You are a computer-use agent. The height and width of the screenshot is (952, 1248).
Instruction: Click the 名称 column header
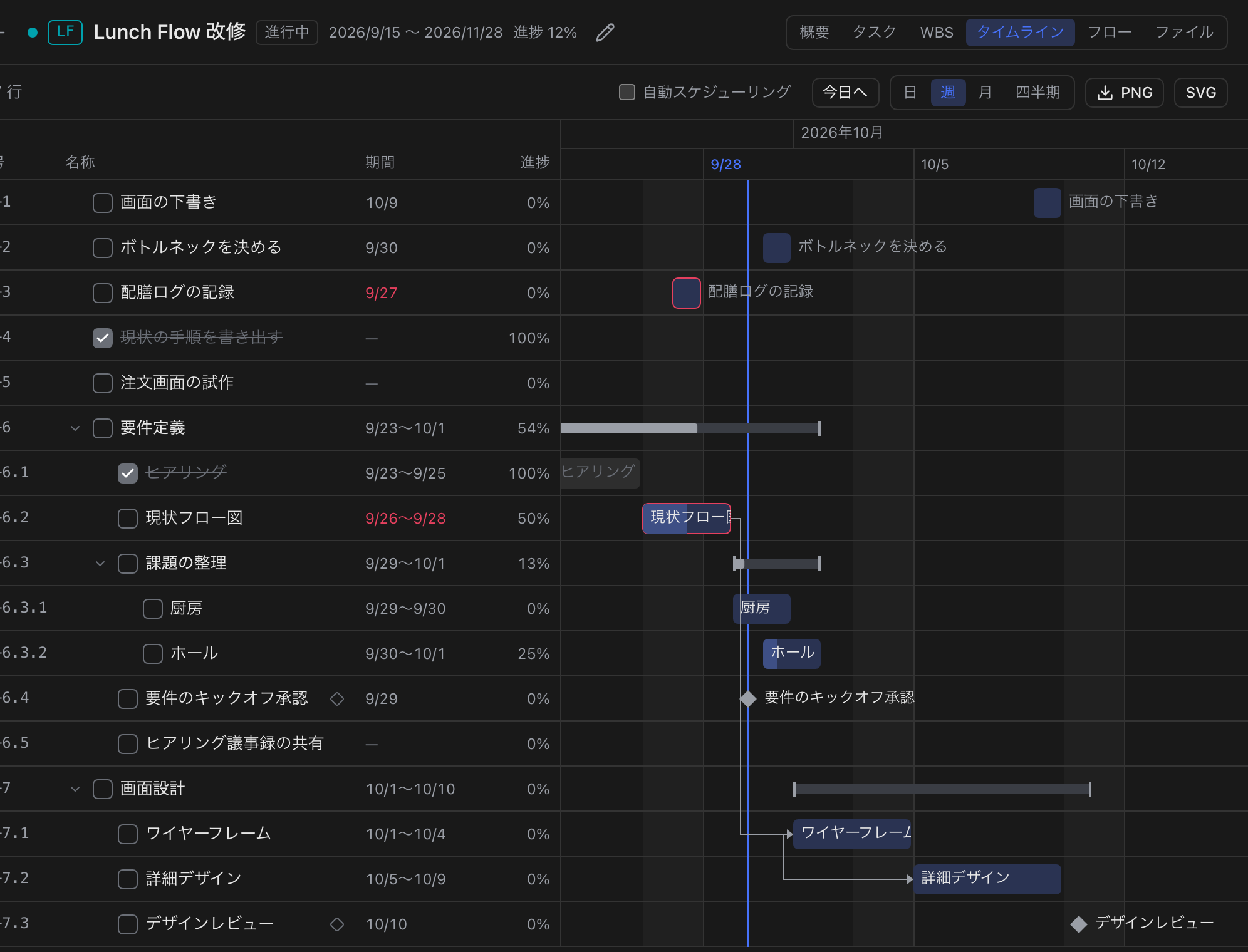point(80,163)
